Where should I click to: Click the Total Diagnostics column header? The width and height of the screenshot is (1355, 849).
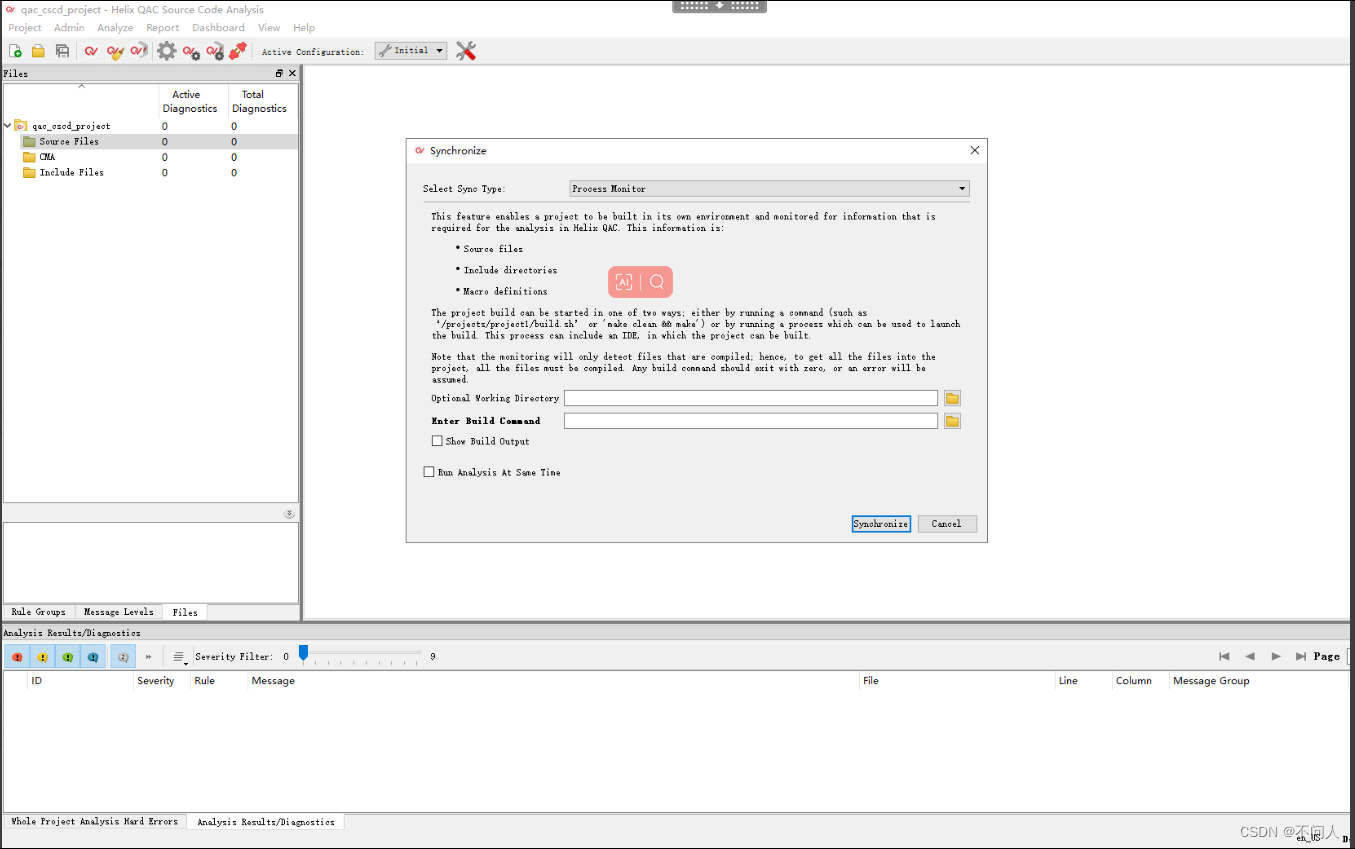(x=259, y=101)
